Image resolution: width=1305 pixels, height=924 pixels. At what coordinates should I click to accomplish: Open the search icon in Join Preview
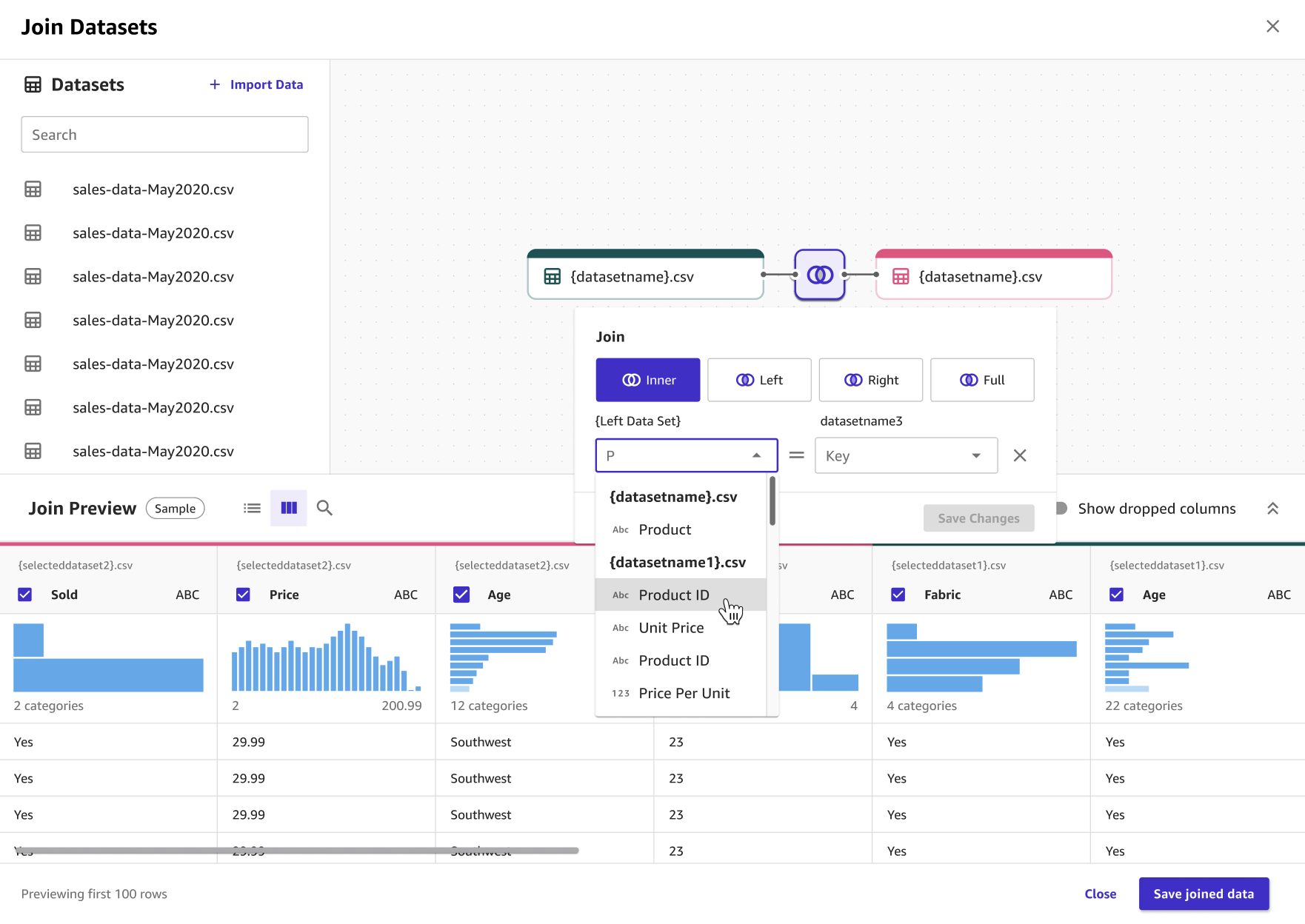click(x=324, y=508)
